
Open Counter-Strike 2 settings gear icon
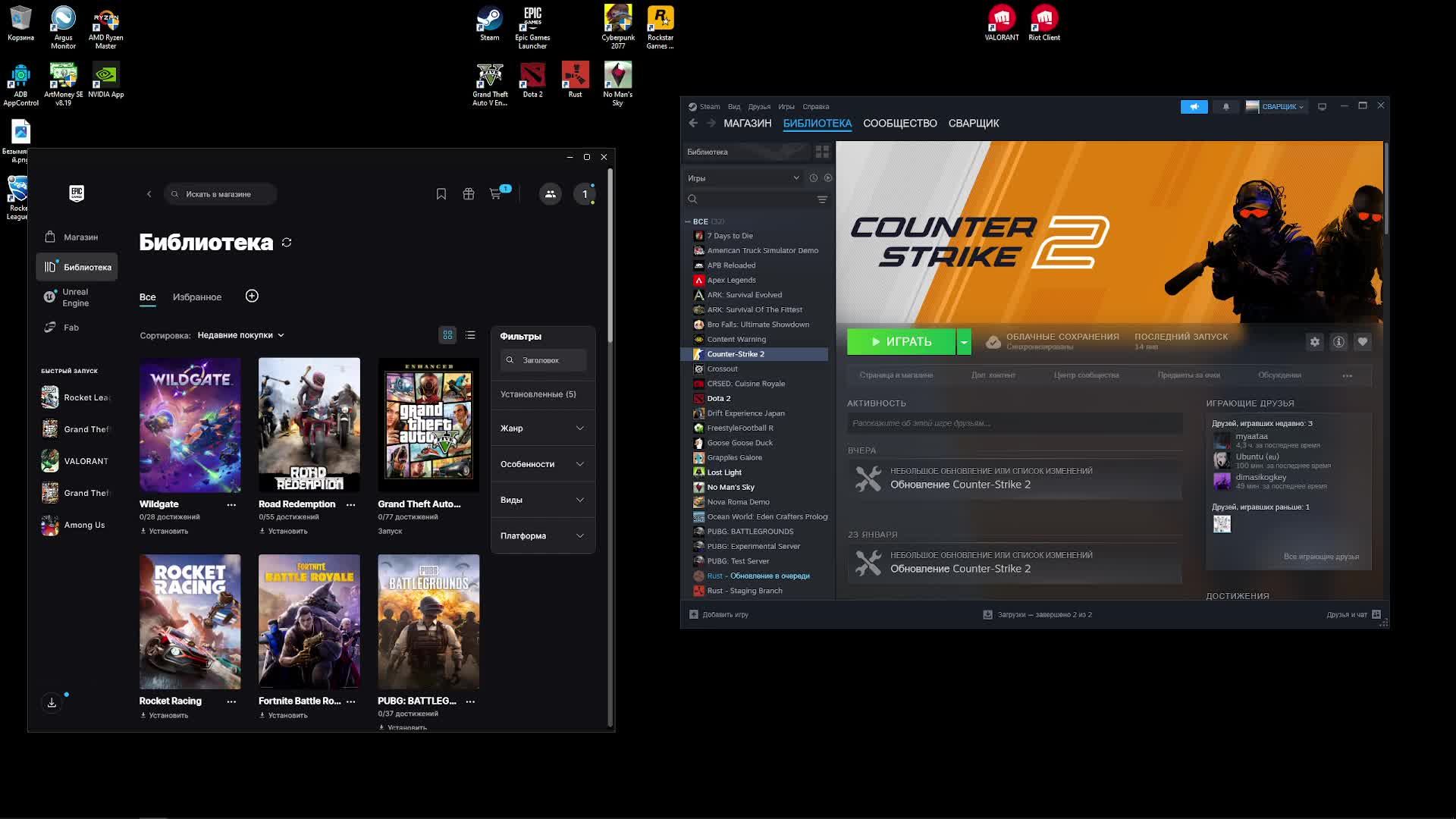click(x=1315, y=342)
